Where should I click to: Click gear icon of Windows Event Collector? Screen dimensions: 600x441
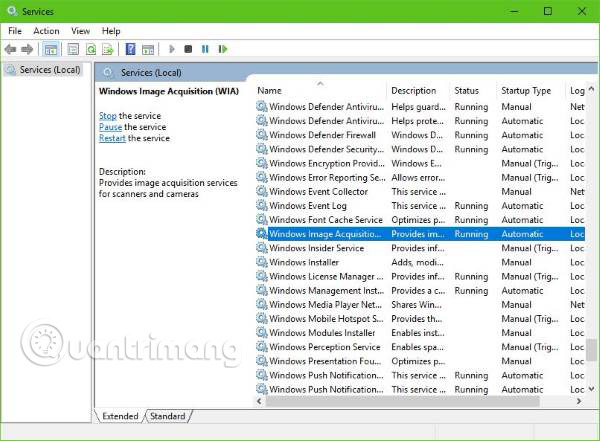(x=262, y=191)
